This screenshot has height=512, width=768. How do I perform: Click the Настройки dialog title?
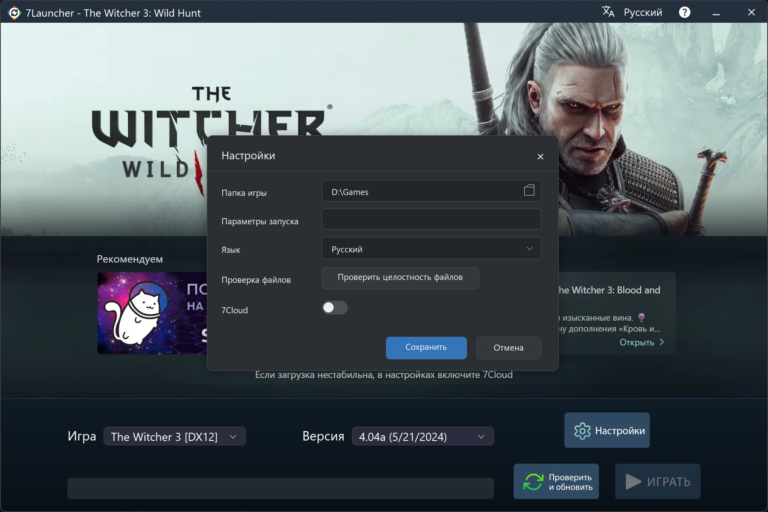pyautogui.click(x=248, y=156)
